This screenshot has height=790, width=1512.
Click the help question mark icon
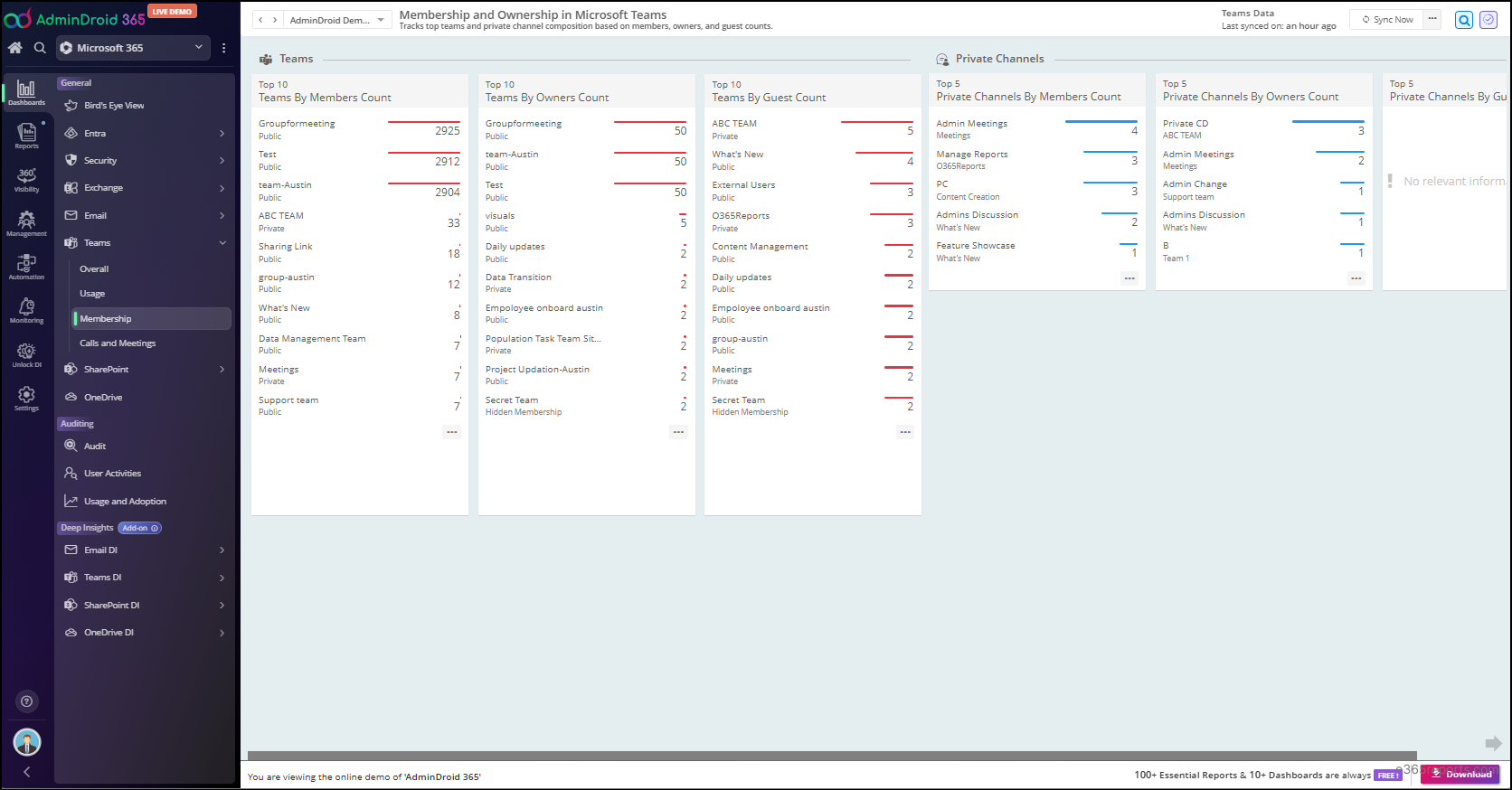tap(26, 701)
